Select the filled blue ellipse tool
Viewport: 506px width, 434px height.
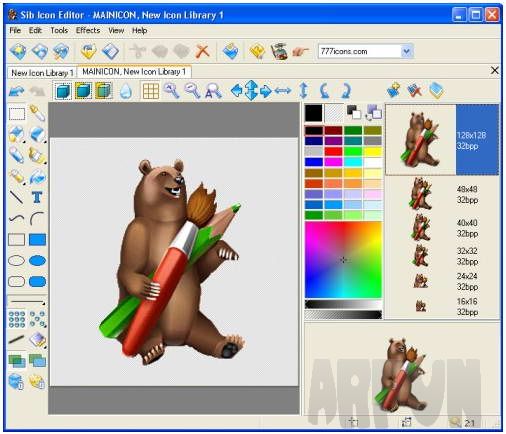[37, 260]
